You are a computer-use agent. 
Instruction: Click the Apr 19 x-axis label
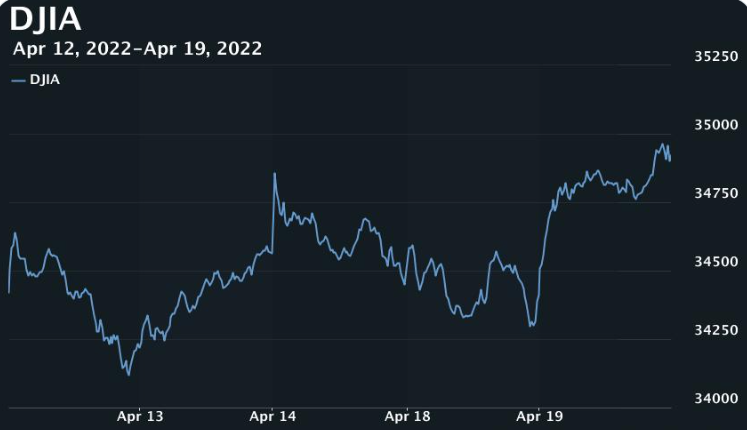coord(539,416)
